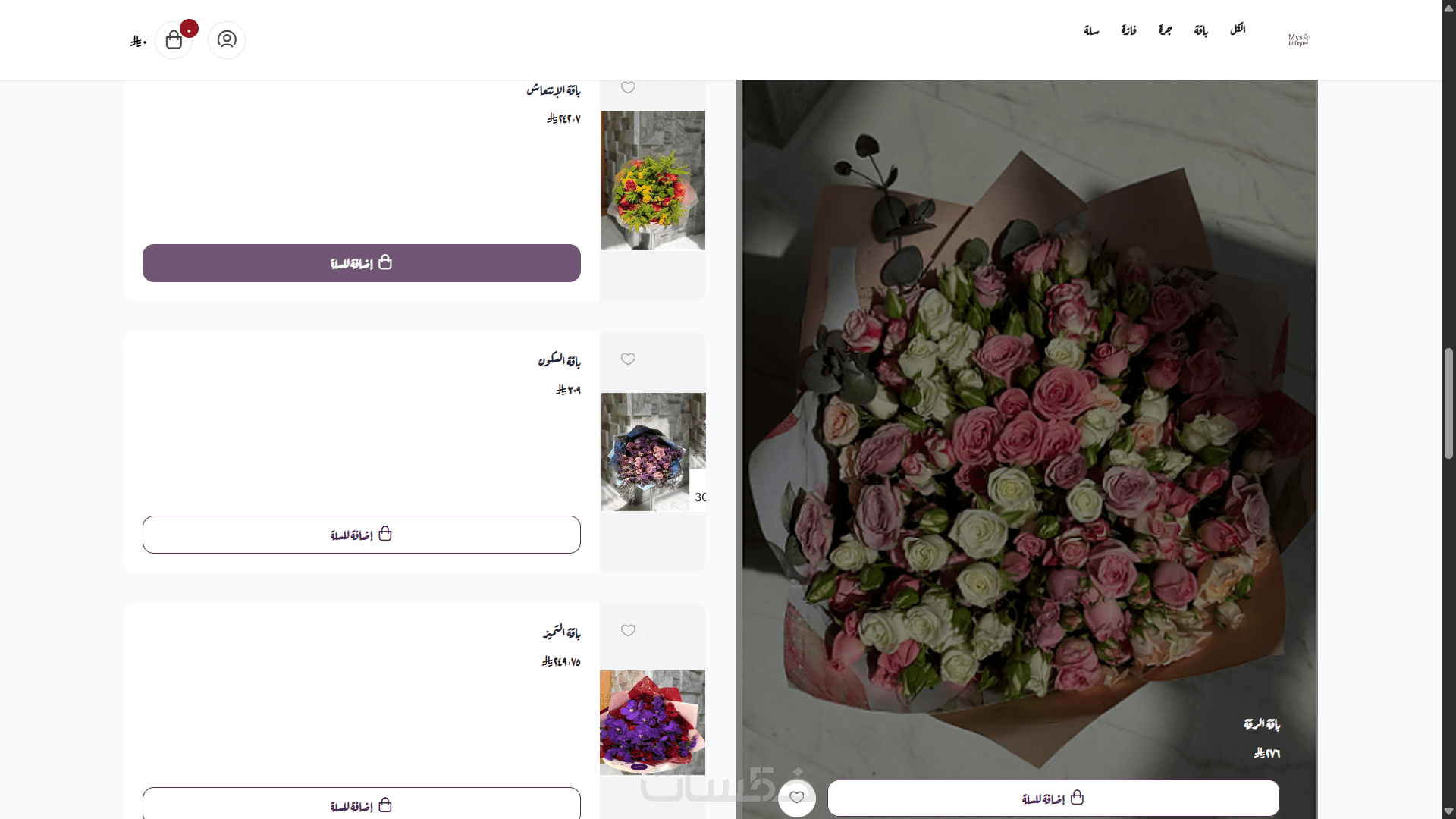The height and width of the screenshot is (819, 1456).
Task: Open the red and violet bouquet thumbnail
Action: click(x=652, y=722)
